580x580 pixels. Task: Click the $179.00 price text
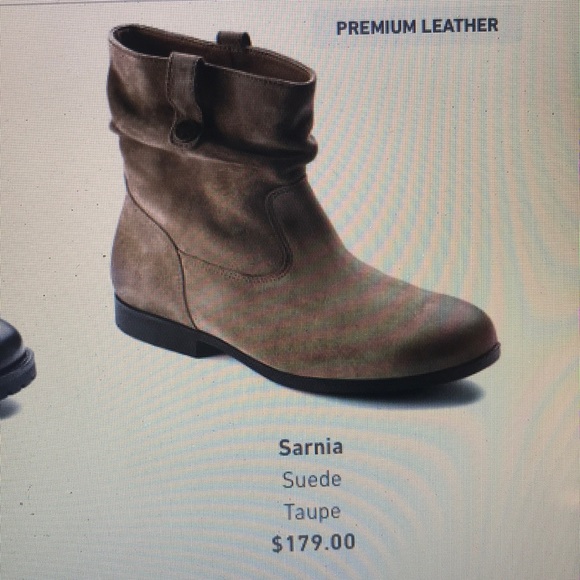coord(313,543)
